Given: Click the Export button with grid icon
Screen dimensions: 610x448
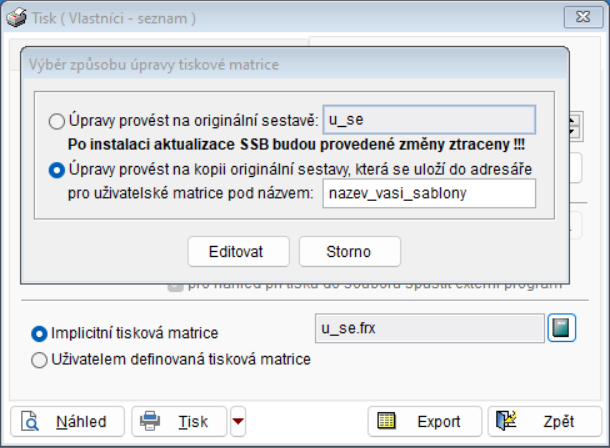Looking at the screenshot, I should pyautogui.click(x=421, y=421).
